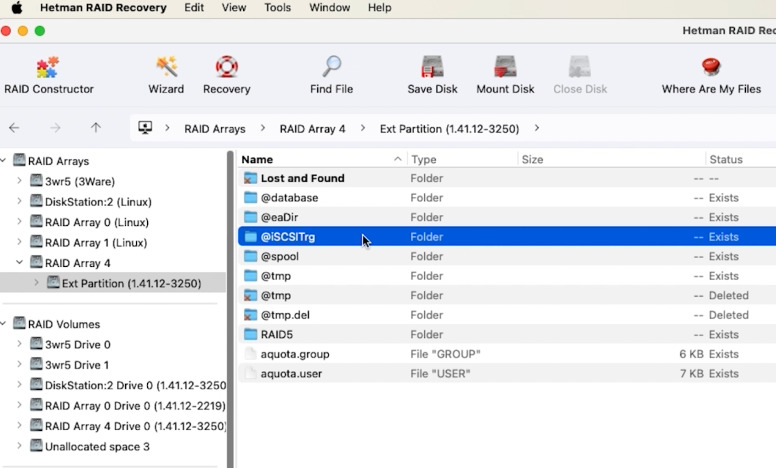Select the existing @tmp folder row
Screen dimensions: 776x468
[507, 276]
